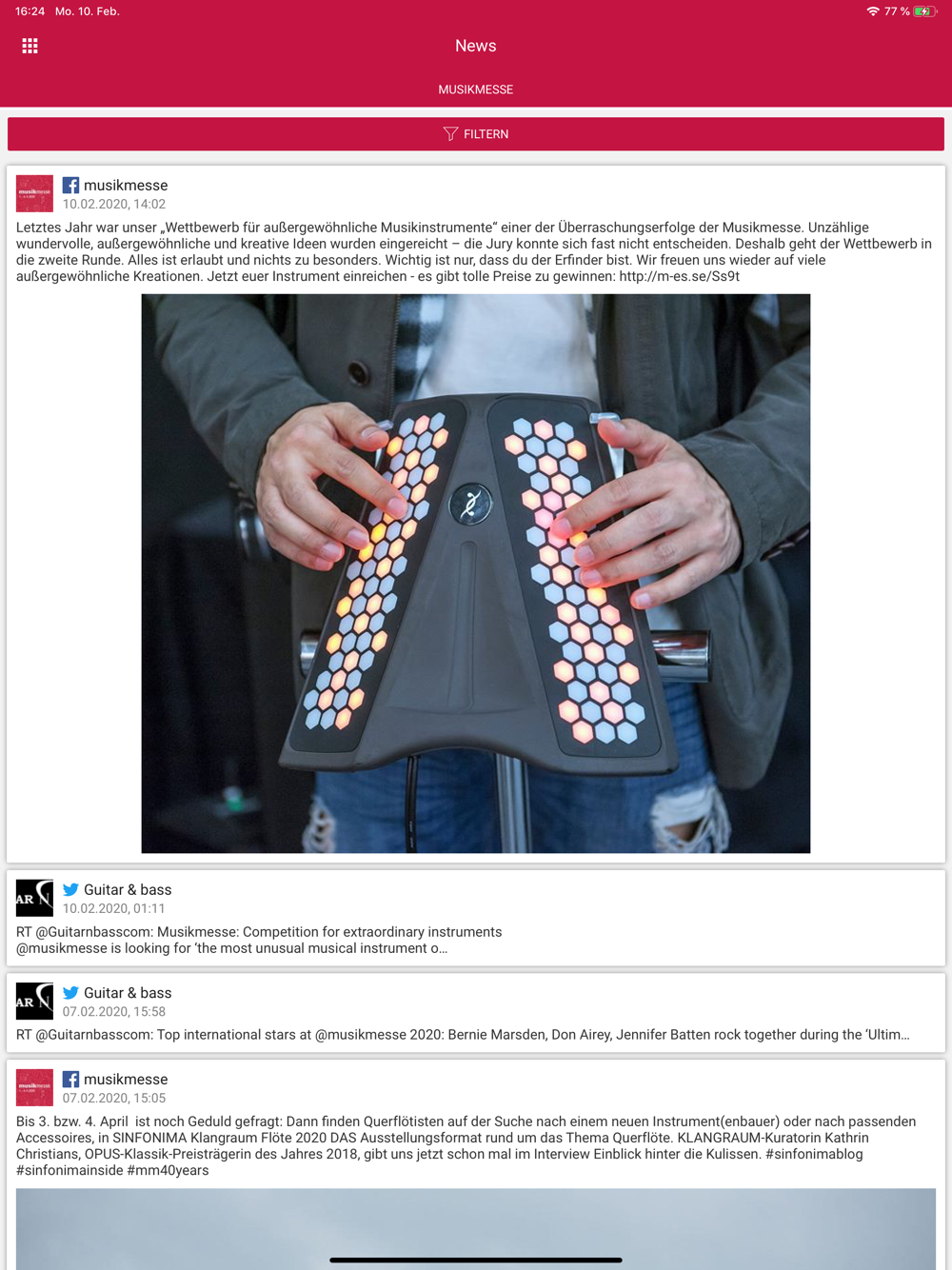Select the MUSIKMESSE tab

pos(476,89)
